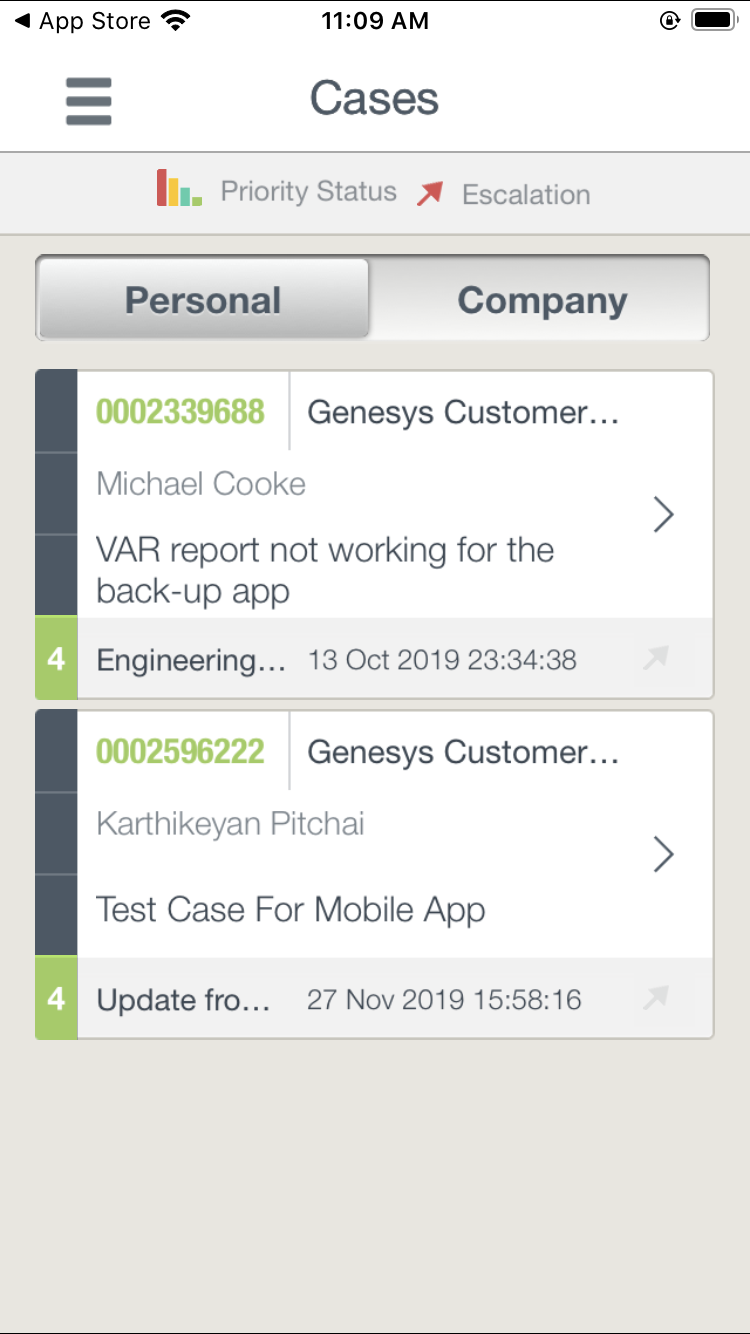
Task: Select the Michael Cooke contact name
Action: (201, 484)
